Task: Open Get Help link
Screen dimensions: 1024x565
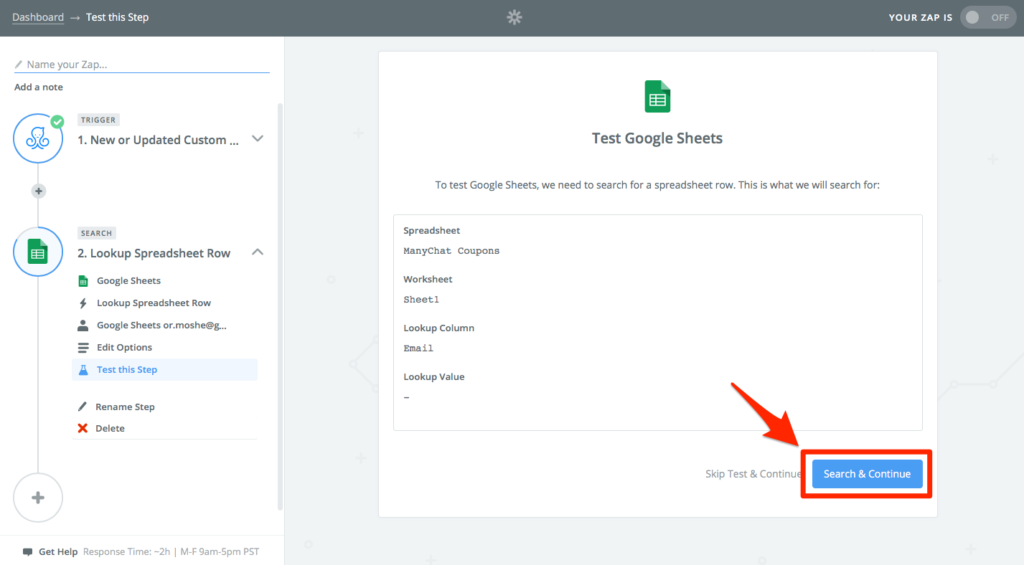Action: tap(57, 552)
